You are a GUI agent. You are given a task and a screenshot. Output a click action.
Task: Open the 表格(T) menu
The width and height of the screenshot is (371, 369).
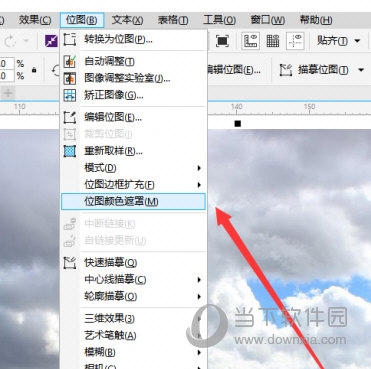tap(173, 20)
